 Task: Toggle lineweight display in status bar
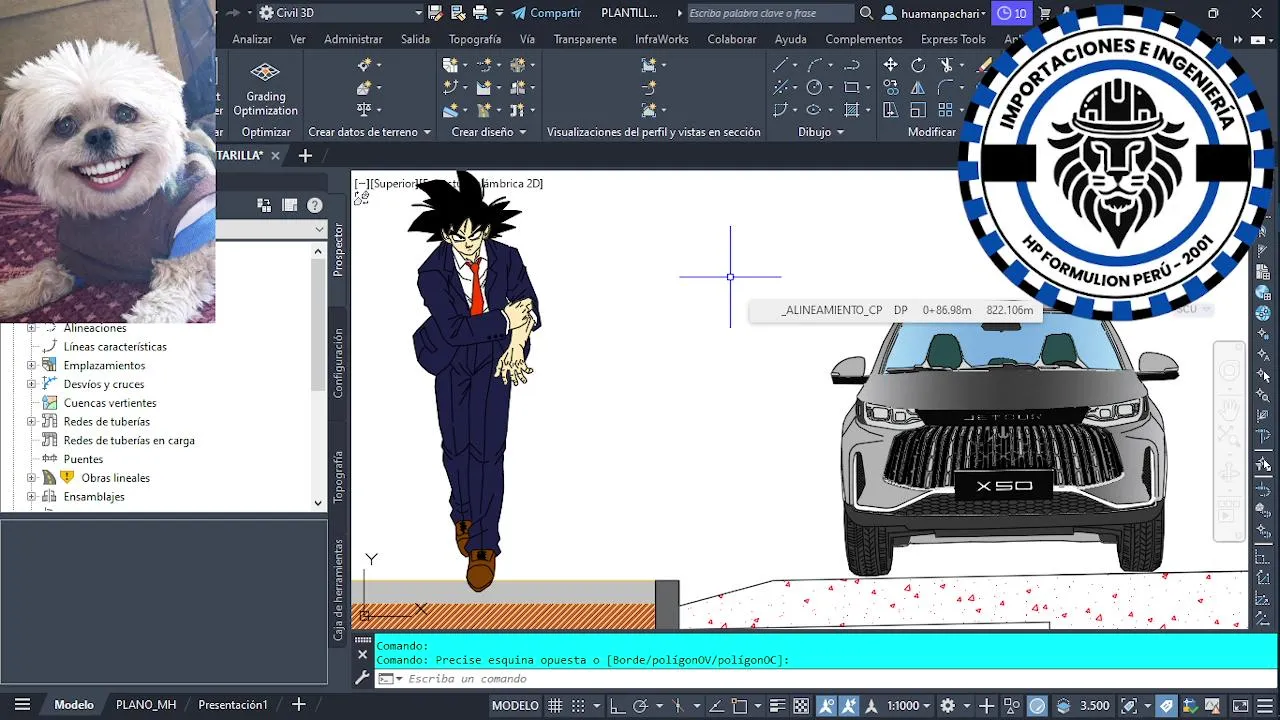778,705
